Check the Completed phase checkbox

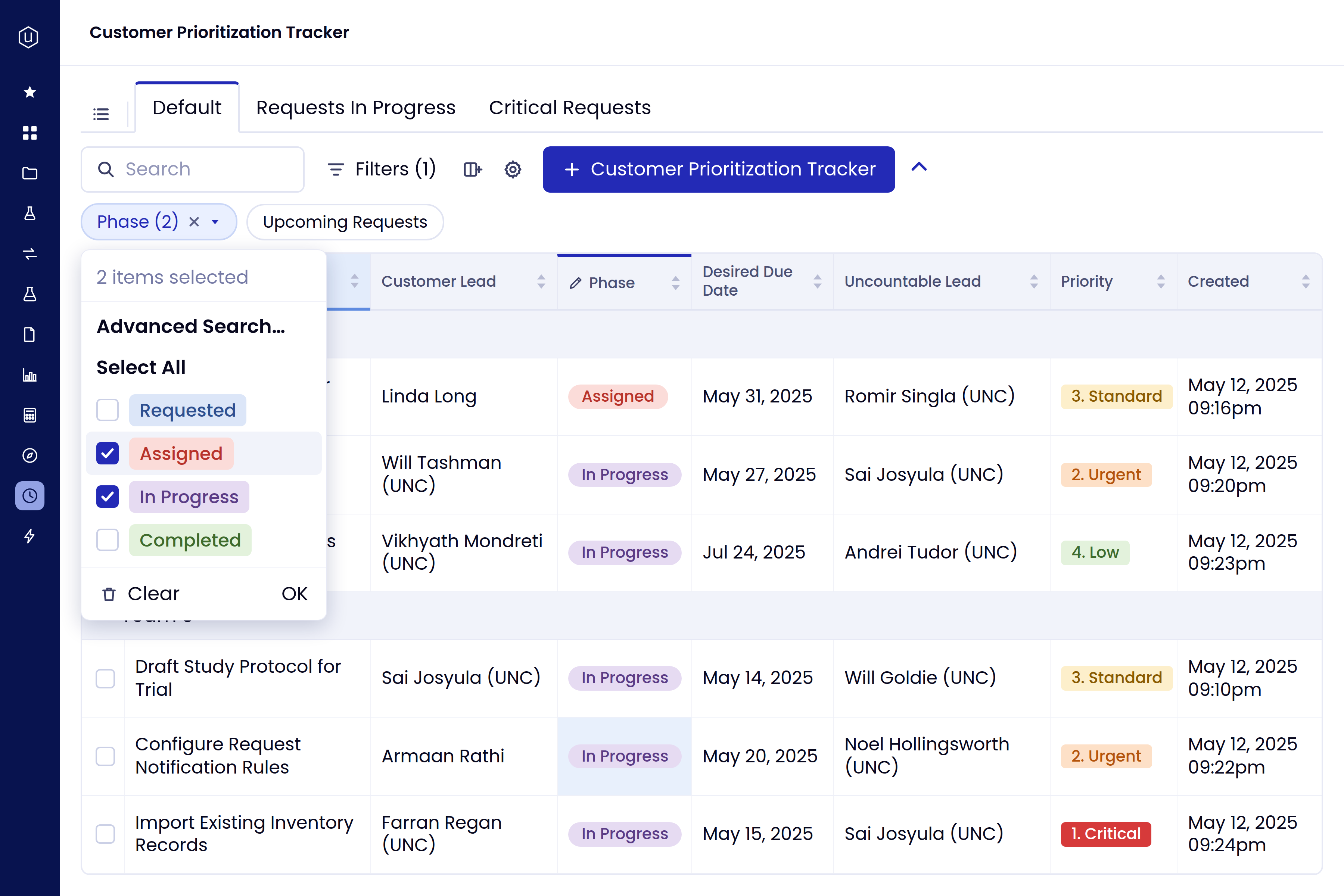(108, 540)
